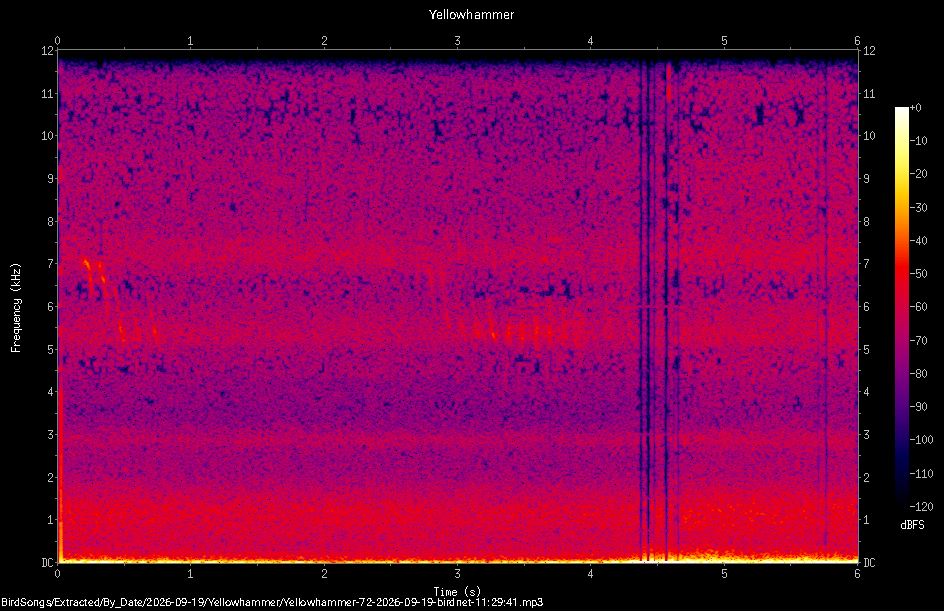Click the -100 value on the color scale

tap(922, 440)
